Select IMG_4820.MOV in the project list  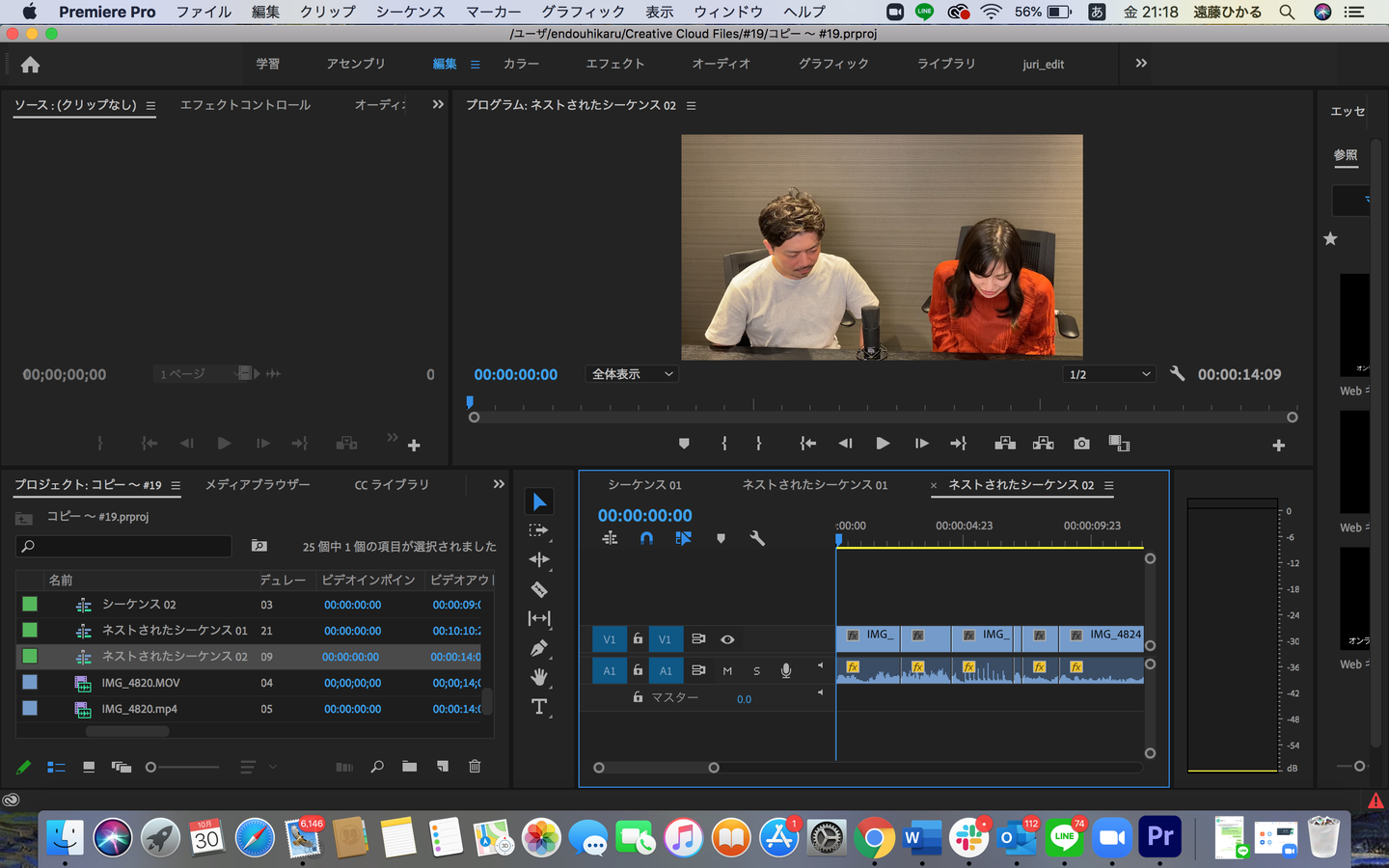point(141,683)
